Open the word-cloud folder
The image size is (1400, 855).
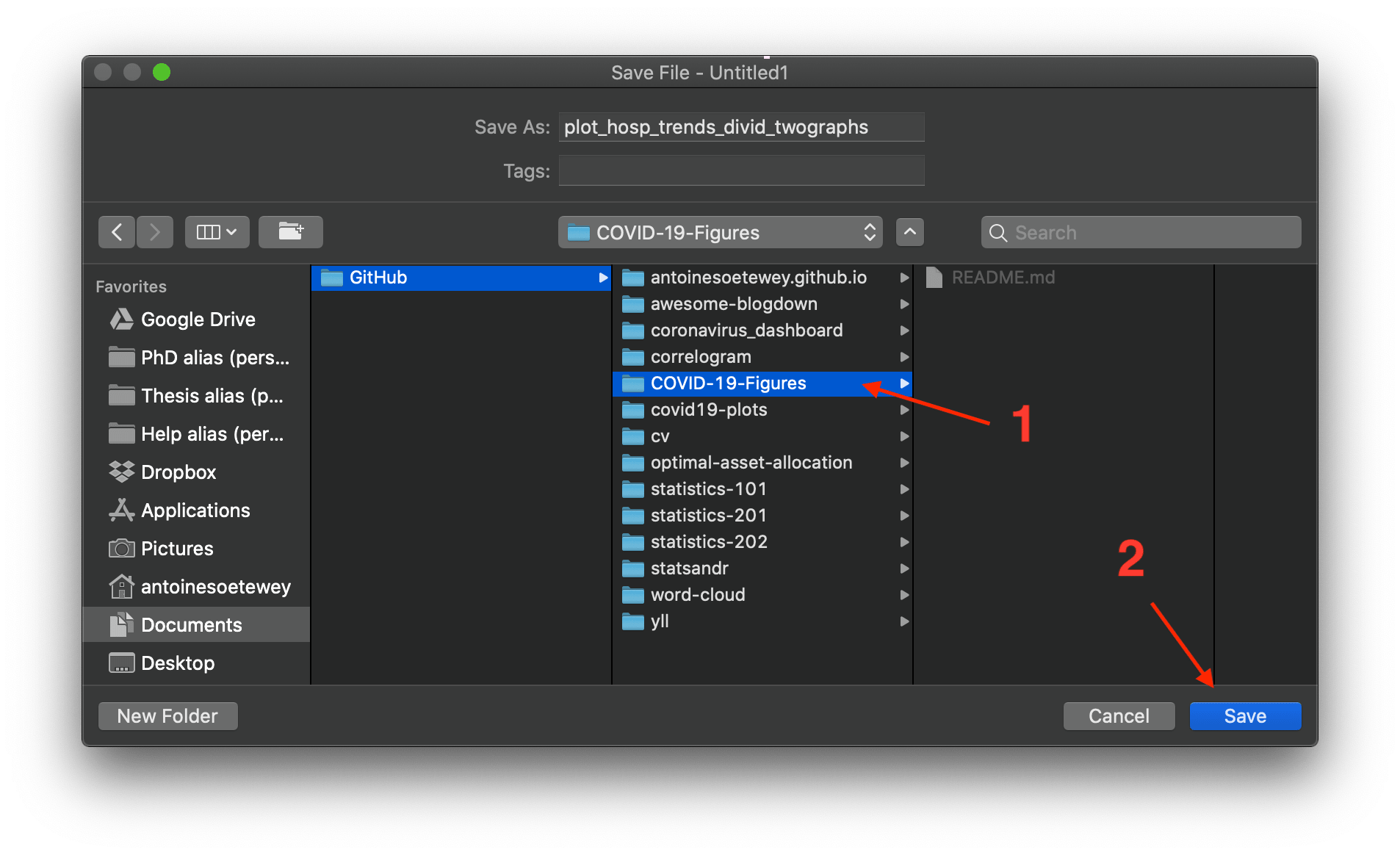[x=762, y=595]
